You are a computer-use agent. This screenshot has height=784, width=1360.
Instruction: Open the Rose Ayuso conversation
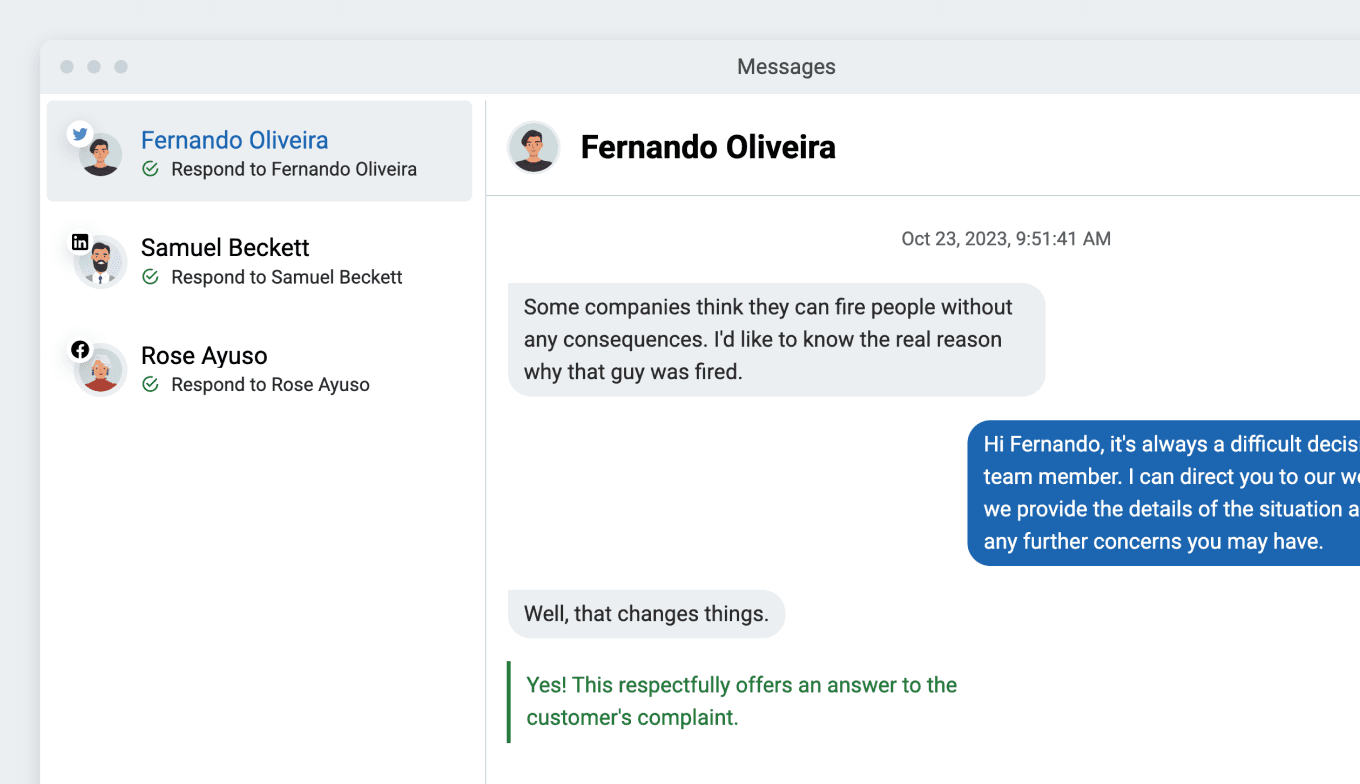coord(204,356)
